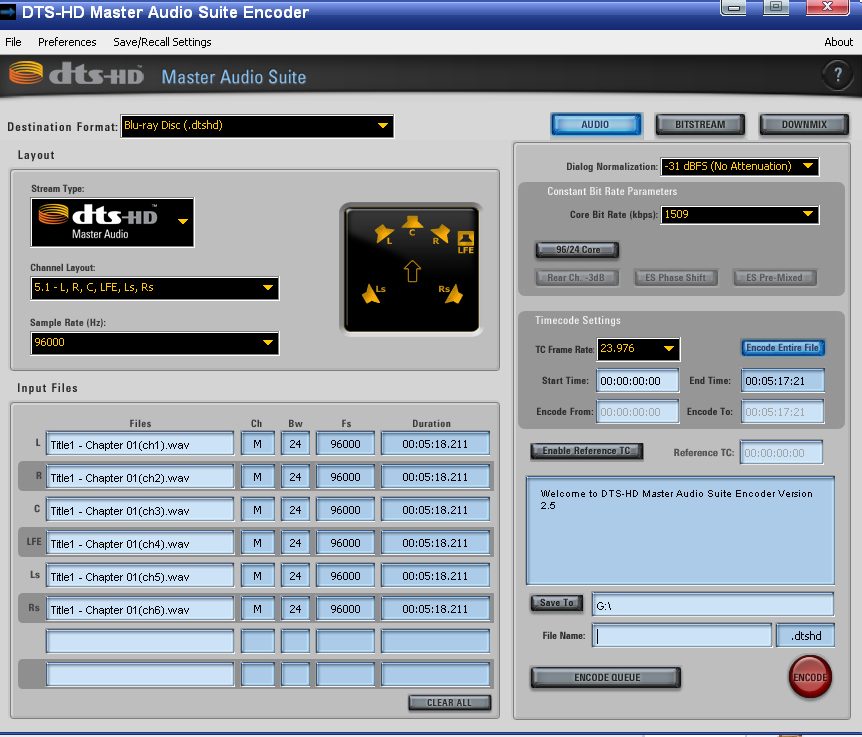Click the Ch M cell in Rs row

257,609
